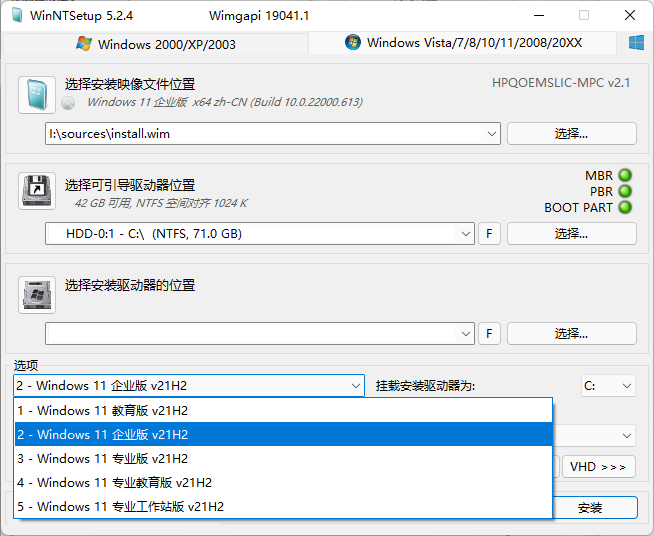Select 3 - Windows 11 专业版 v21H2
Screen dimensions: 654x536
coord(283,458)
